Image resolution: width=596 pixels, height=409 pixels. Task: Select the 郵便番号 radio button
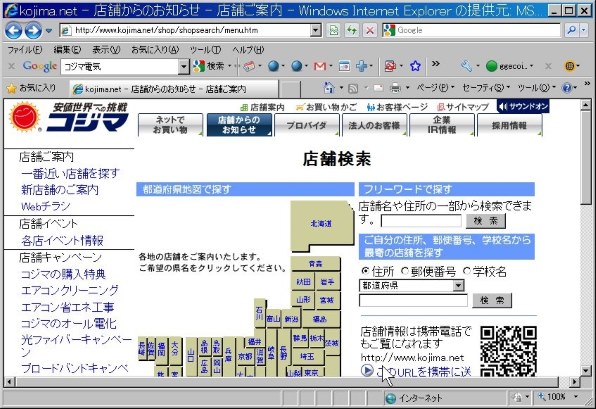point(405,271)
